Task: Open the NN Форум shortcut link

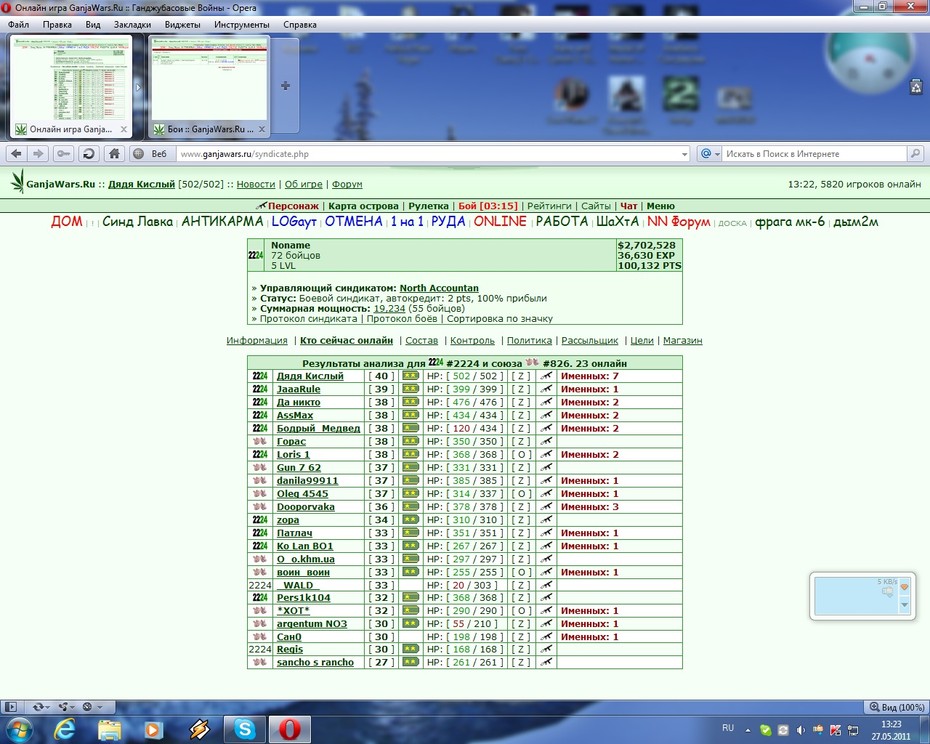Action: 679,221
